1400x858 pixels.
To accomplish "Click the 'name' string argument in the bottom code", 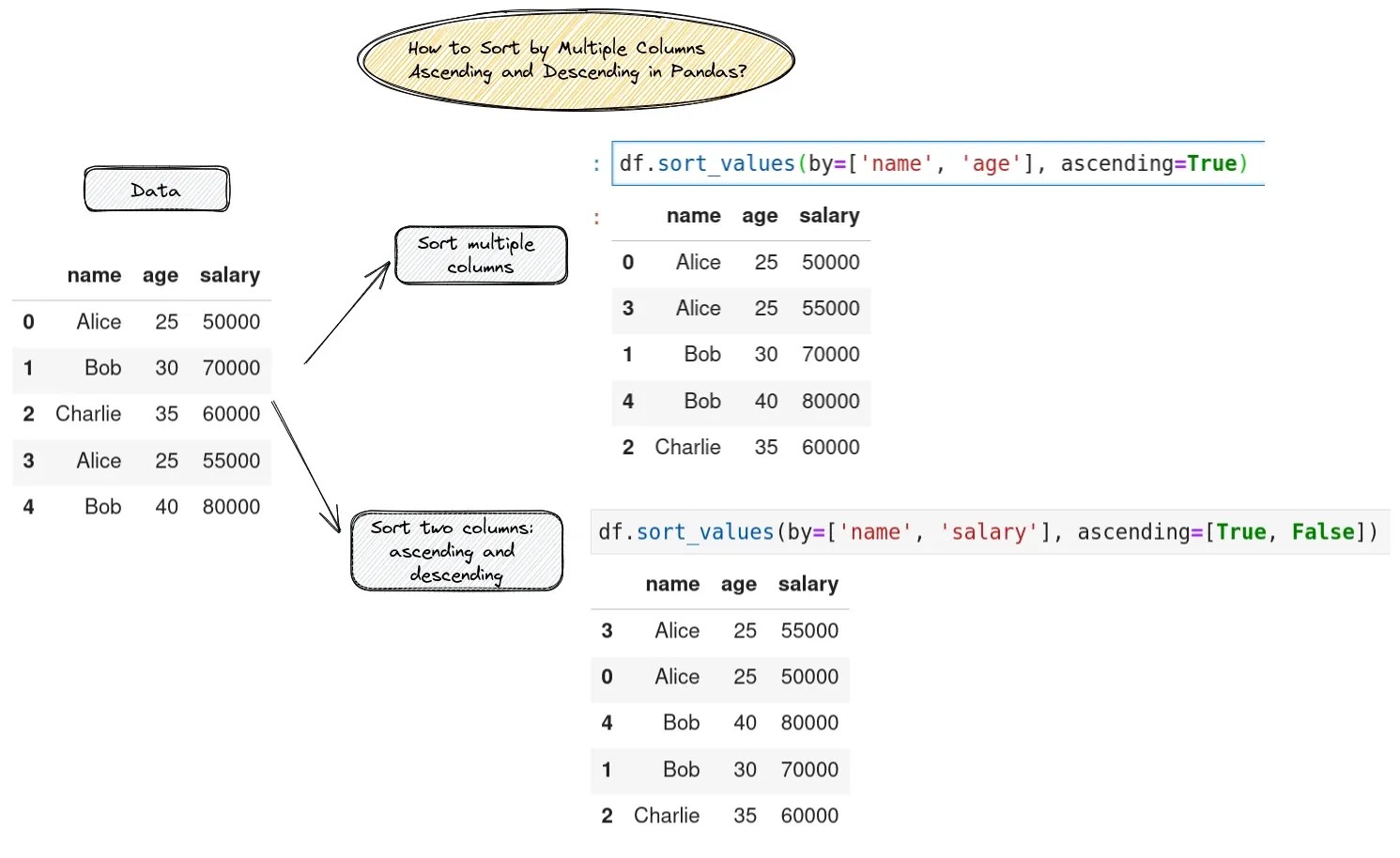I will point(875,531).
